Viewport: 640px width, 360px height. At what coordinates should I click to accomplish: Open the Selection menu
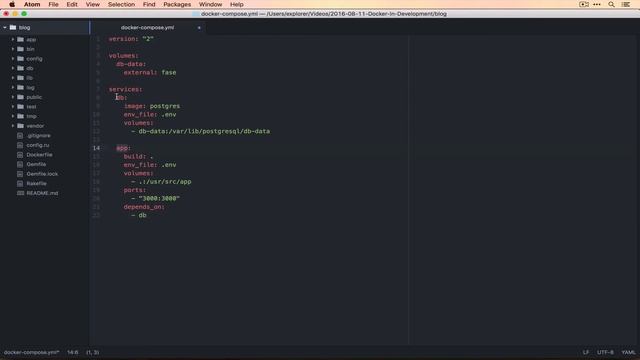point(121,4)
